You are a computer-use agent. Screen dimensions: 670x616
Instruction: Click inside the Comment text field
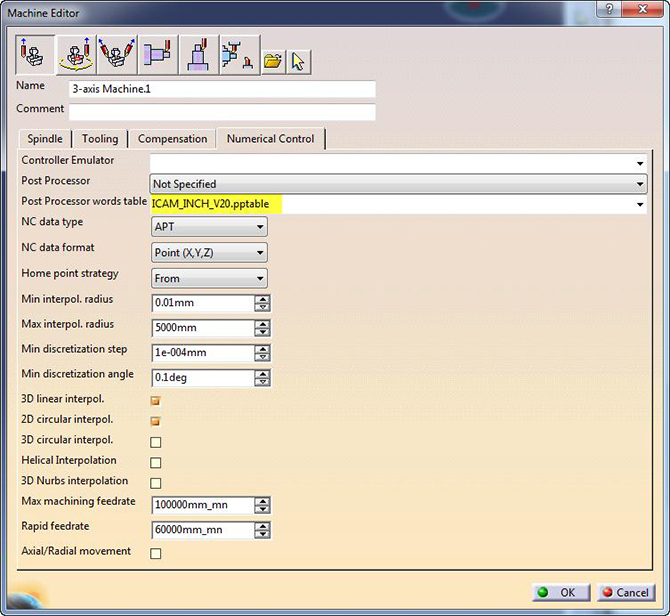[x=222, y=111]
